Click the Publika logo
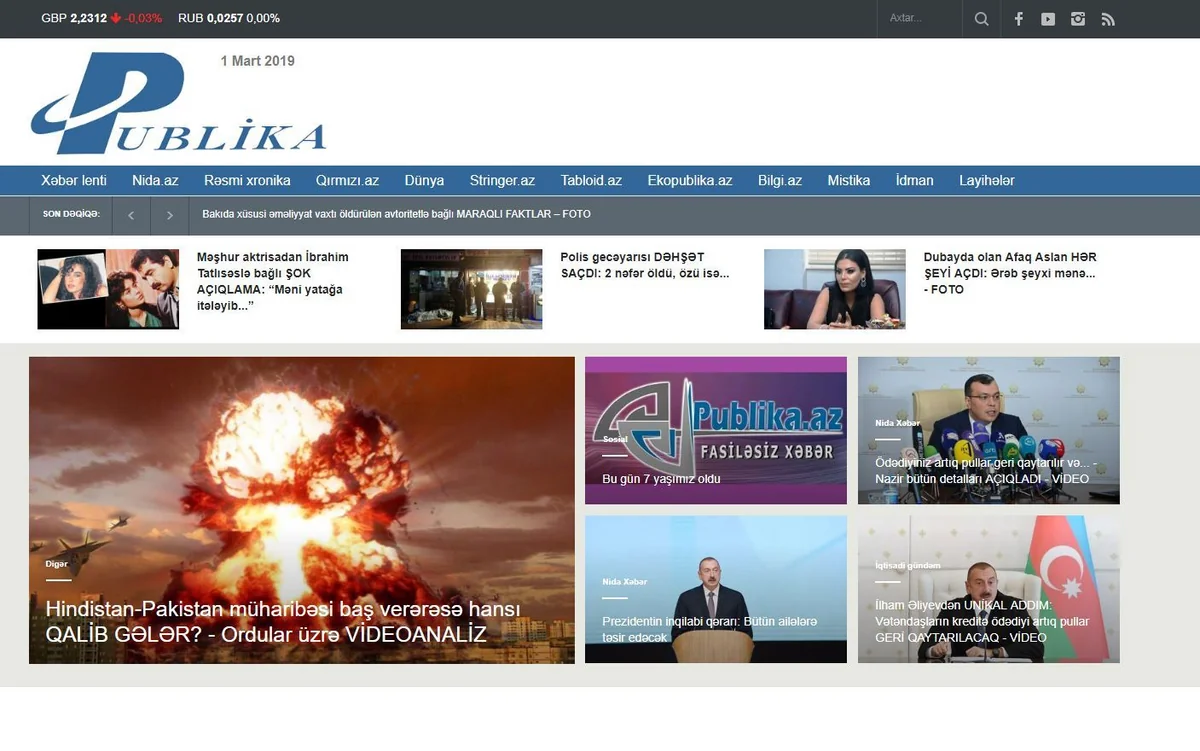 point(178,104)
